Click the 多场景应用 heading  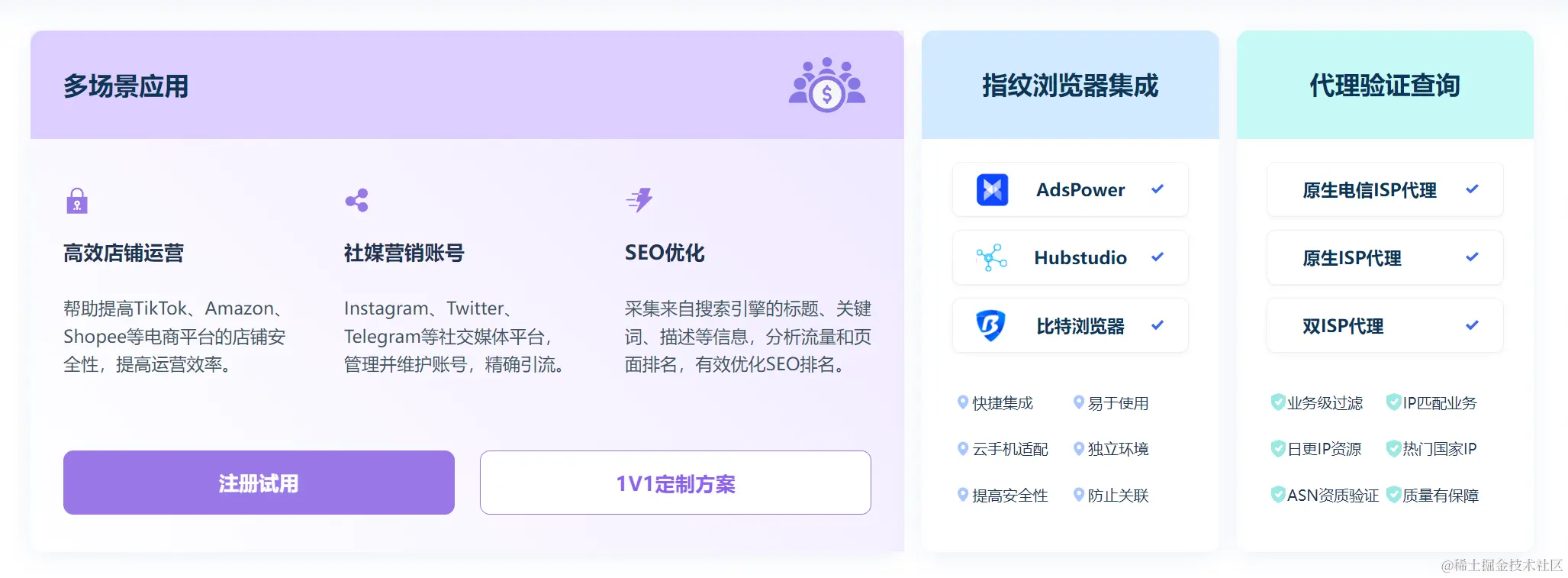pos(126,86)
